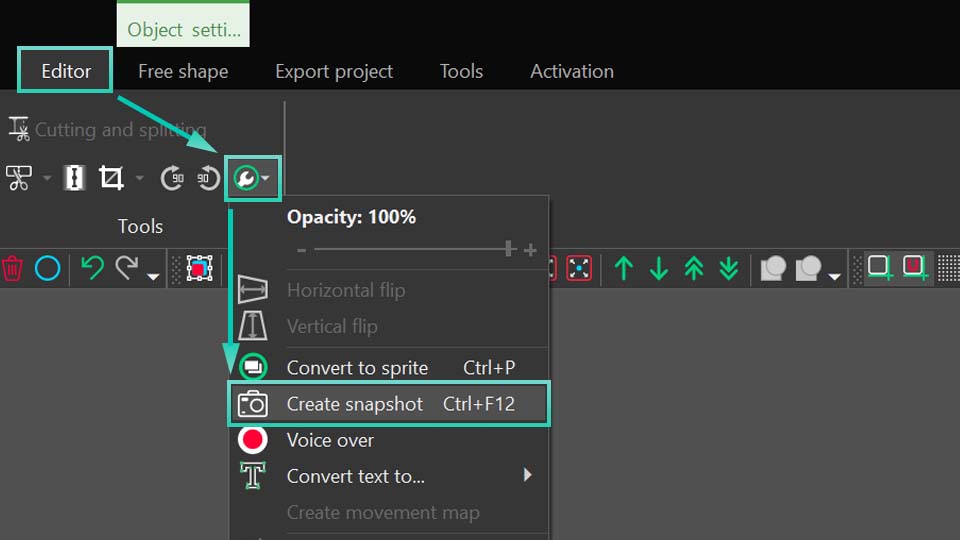960x540 pixels.
Task: Open the dropdown arrow beside the scissors tool
Action: (47, 179)
